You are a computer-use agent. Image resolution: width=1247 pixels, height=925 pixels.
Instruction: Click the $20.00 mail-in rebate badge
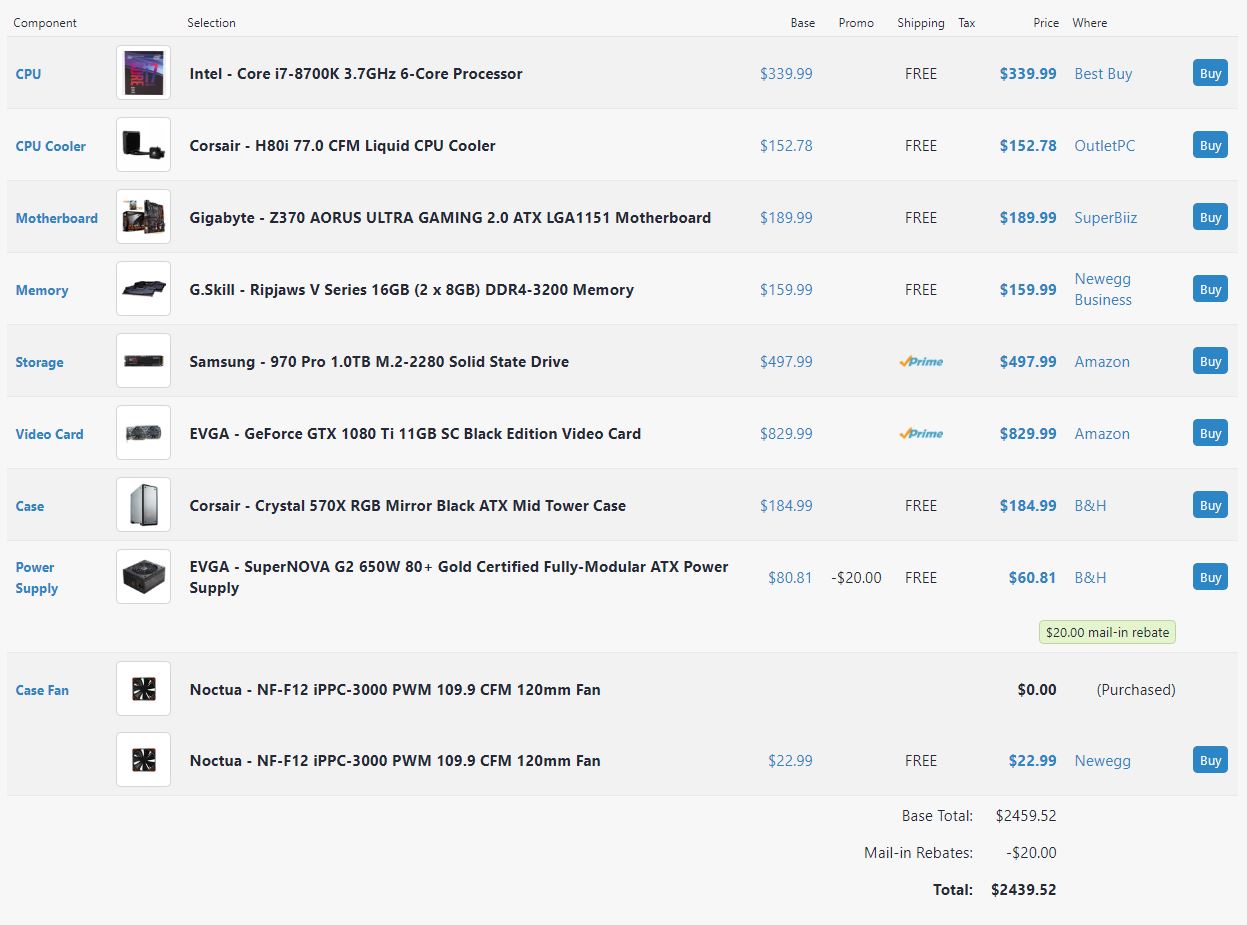tap(1107, 632)
